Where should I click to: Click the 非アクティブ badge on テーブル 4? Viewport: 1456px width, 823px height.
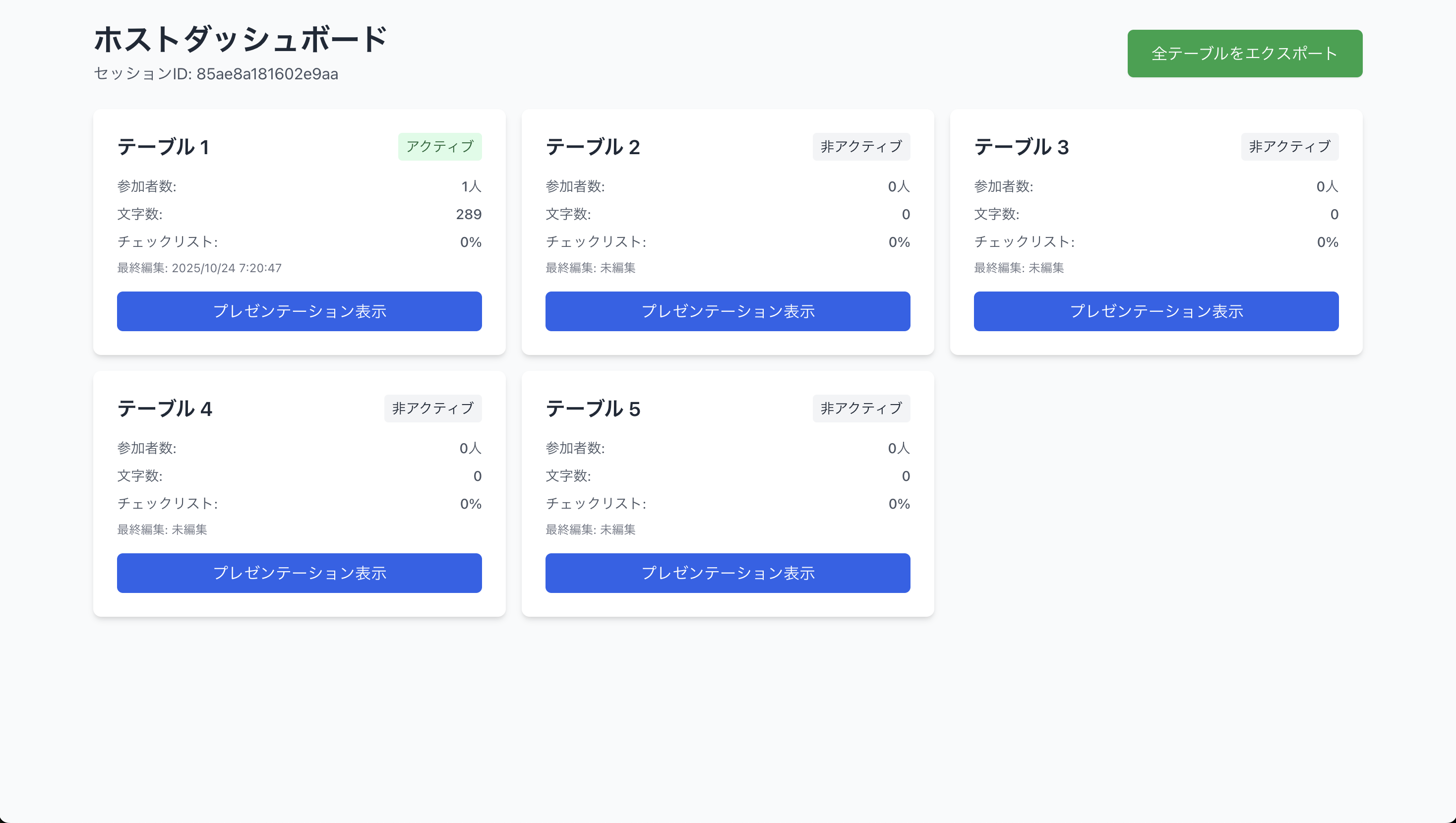pyautogui.click(x=432, y=409)
